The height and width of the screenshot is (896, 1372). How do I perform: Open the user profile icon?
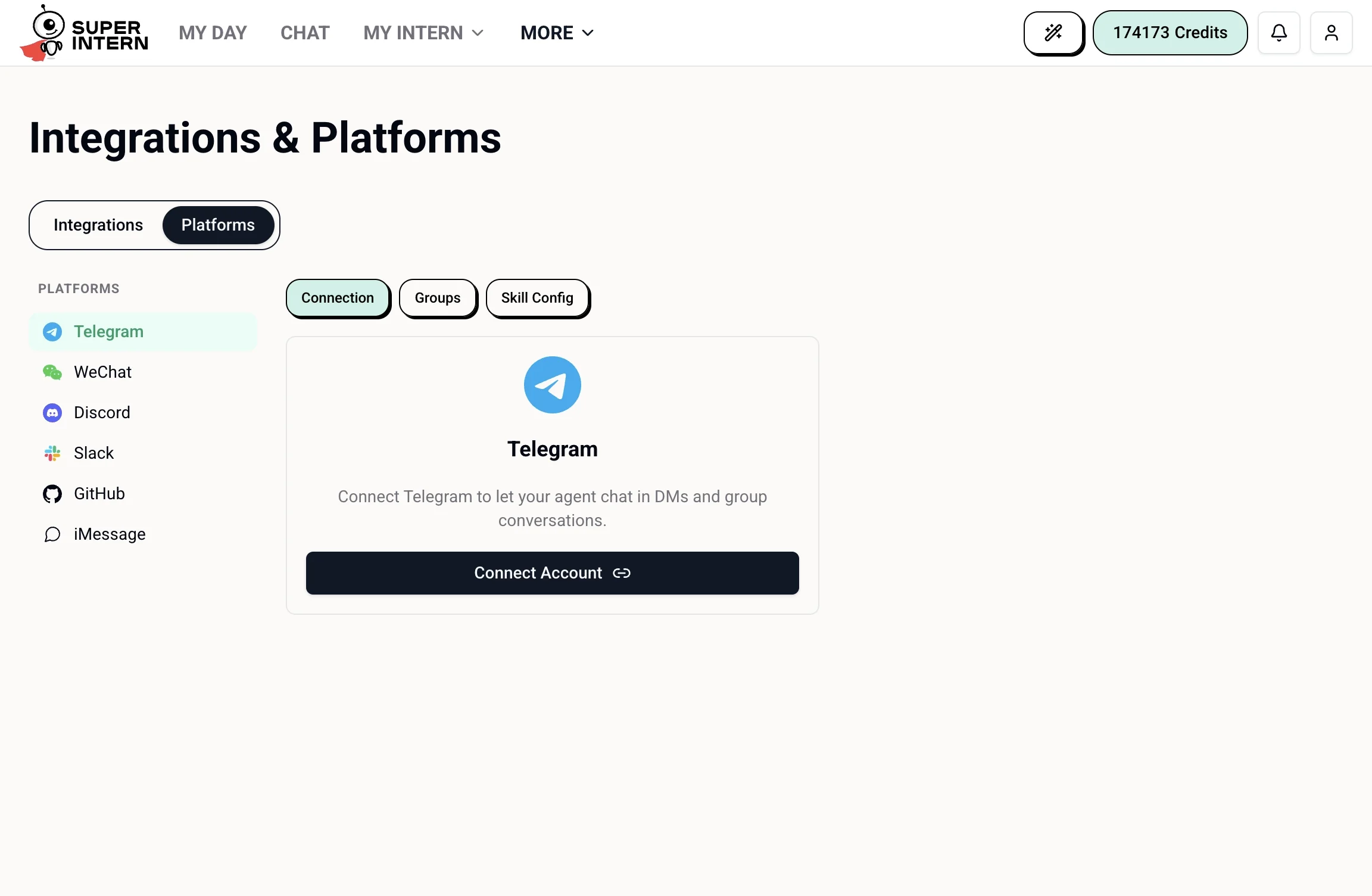pos(1332,33)
